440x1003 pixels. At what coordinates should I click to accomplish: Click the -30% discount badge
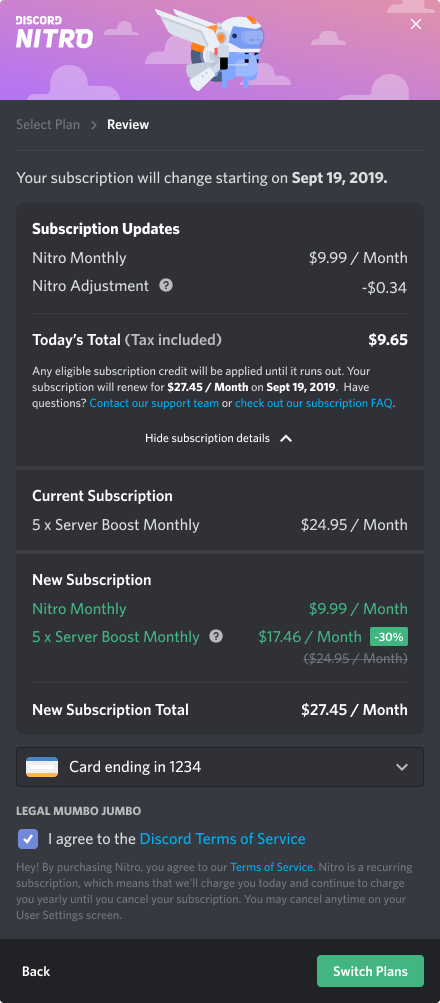388,636
